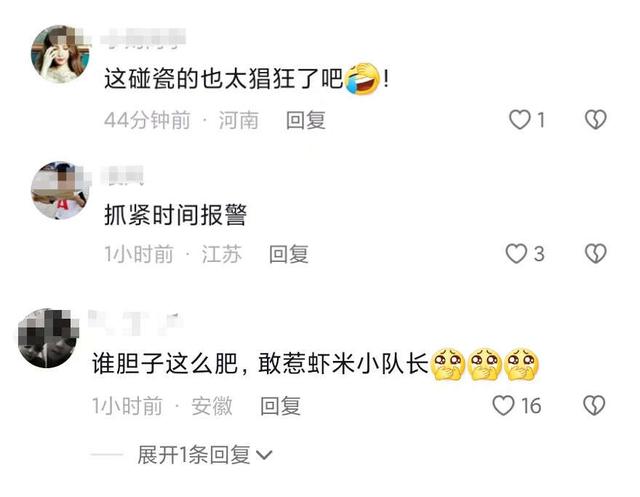
Task: Reply to the 江苏 comment
Action: pyautogui.click(x=289, y=254)
